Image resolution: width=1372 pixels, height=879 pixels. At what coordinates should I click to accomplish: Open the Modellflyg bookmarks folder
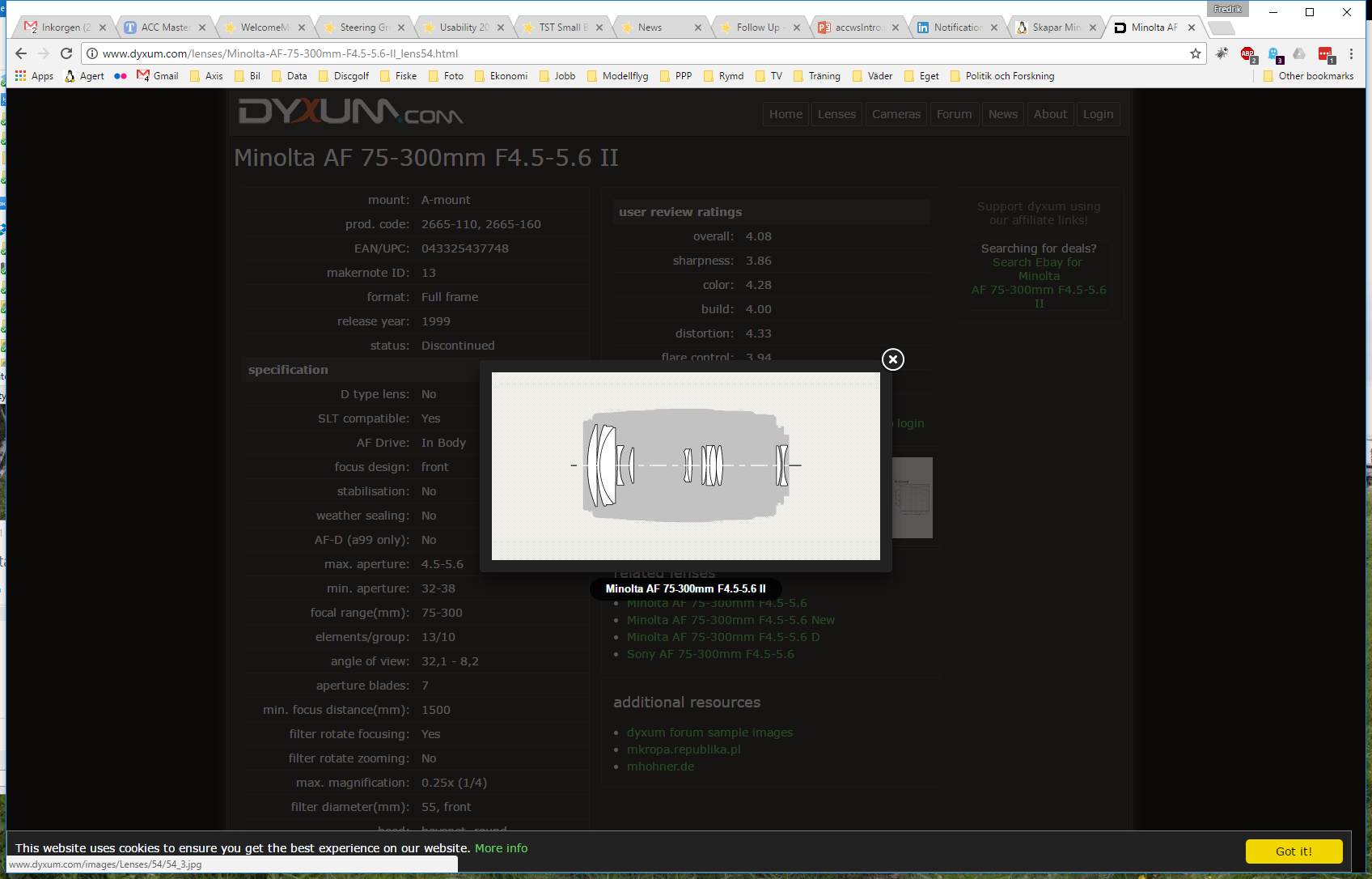(x=617, y=76)
